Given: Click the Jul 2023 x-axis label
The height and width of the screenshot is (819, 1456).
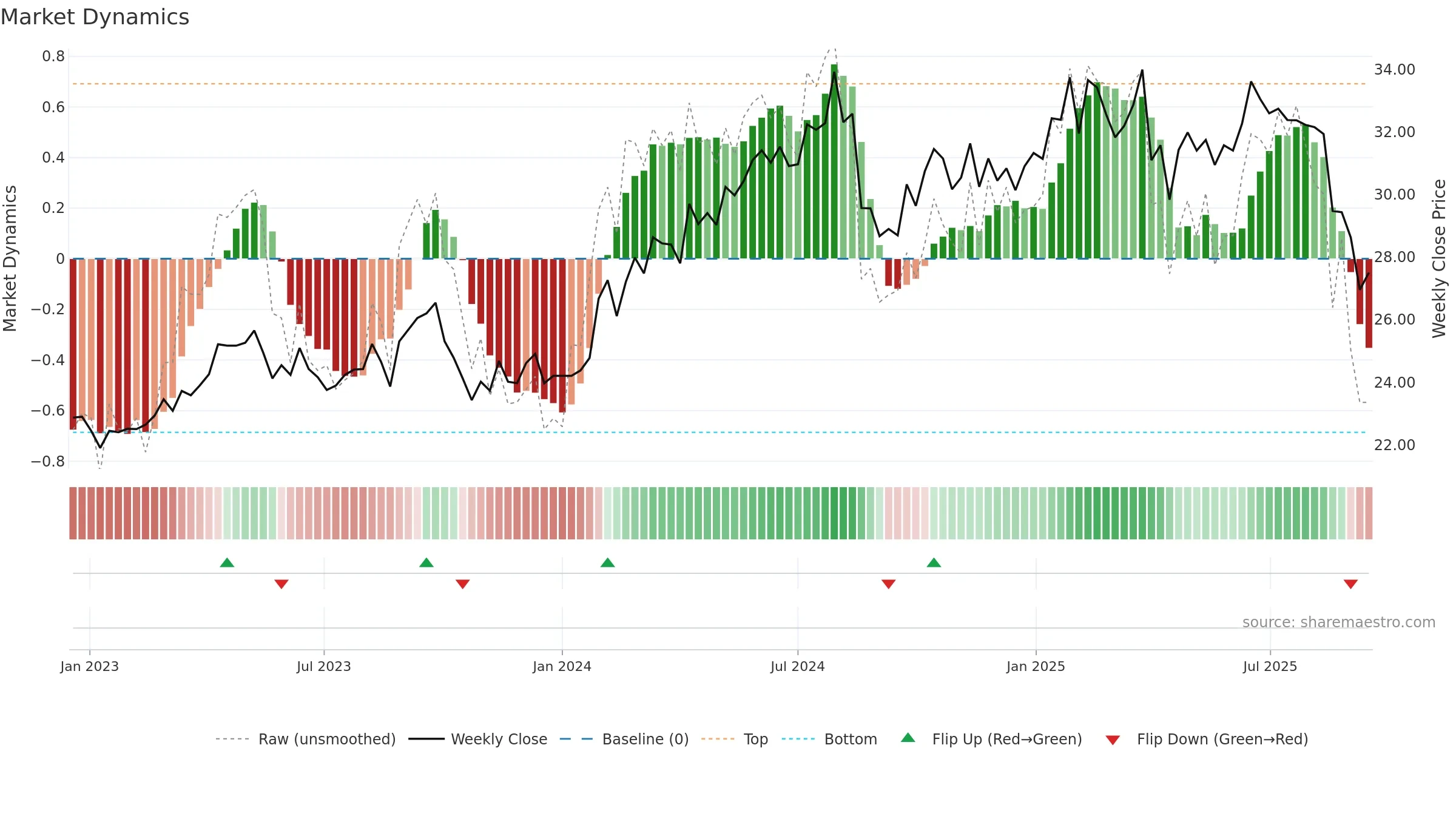Looking at the screenshot, I should tap(324, 666).
